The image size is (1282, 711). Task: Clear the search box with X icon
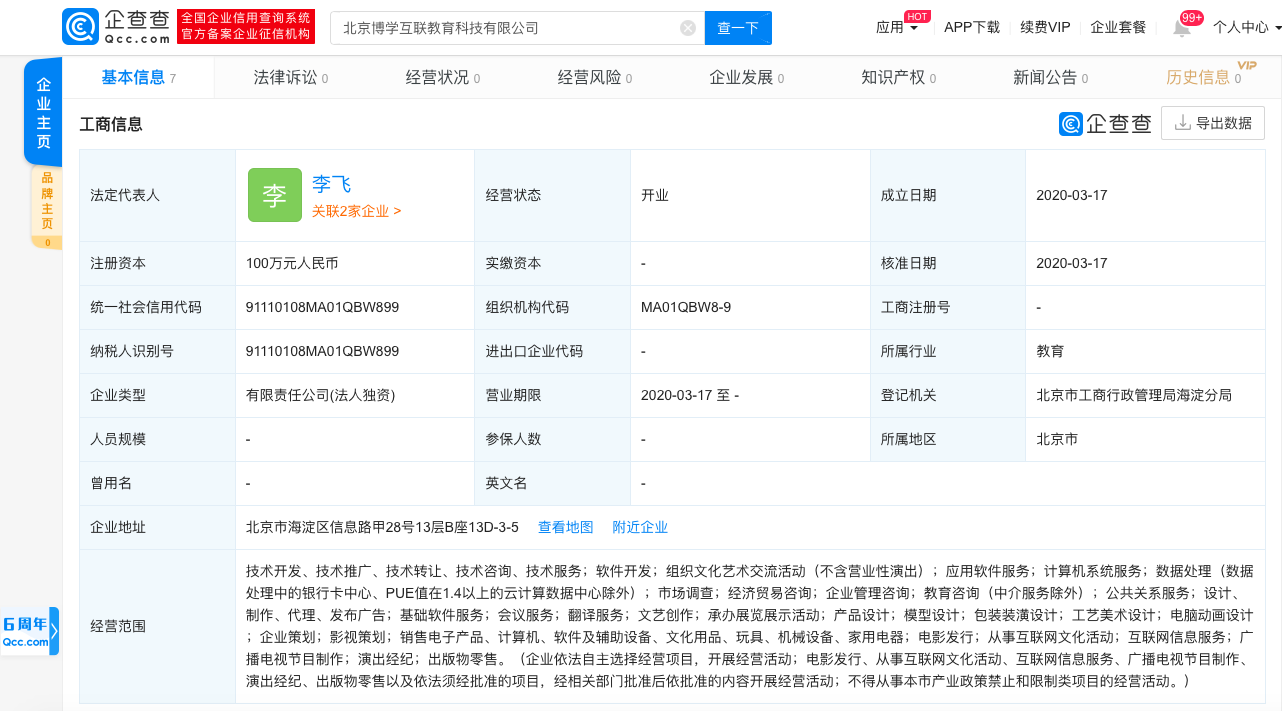[688, 28]
